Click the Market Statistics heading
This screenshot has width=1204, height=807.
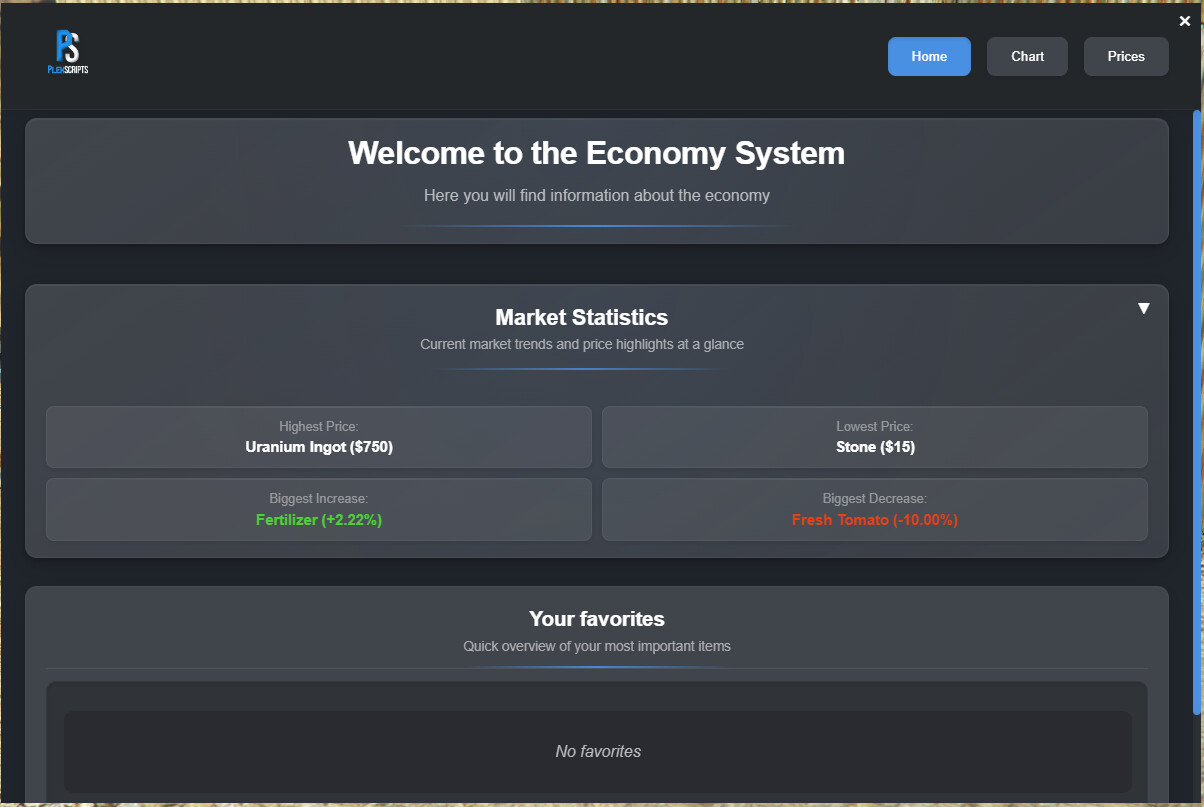click(582, 317)
